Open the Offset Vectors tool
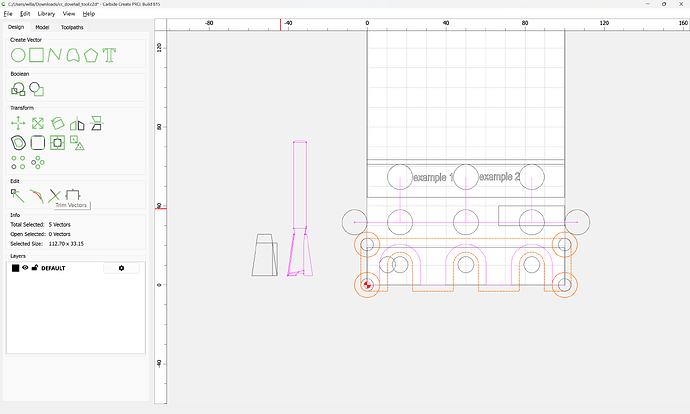The image size is (690, 414). tap(18, 143)
